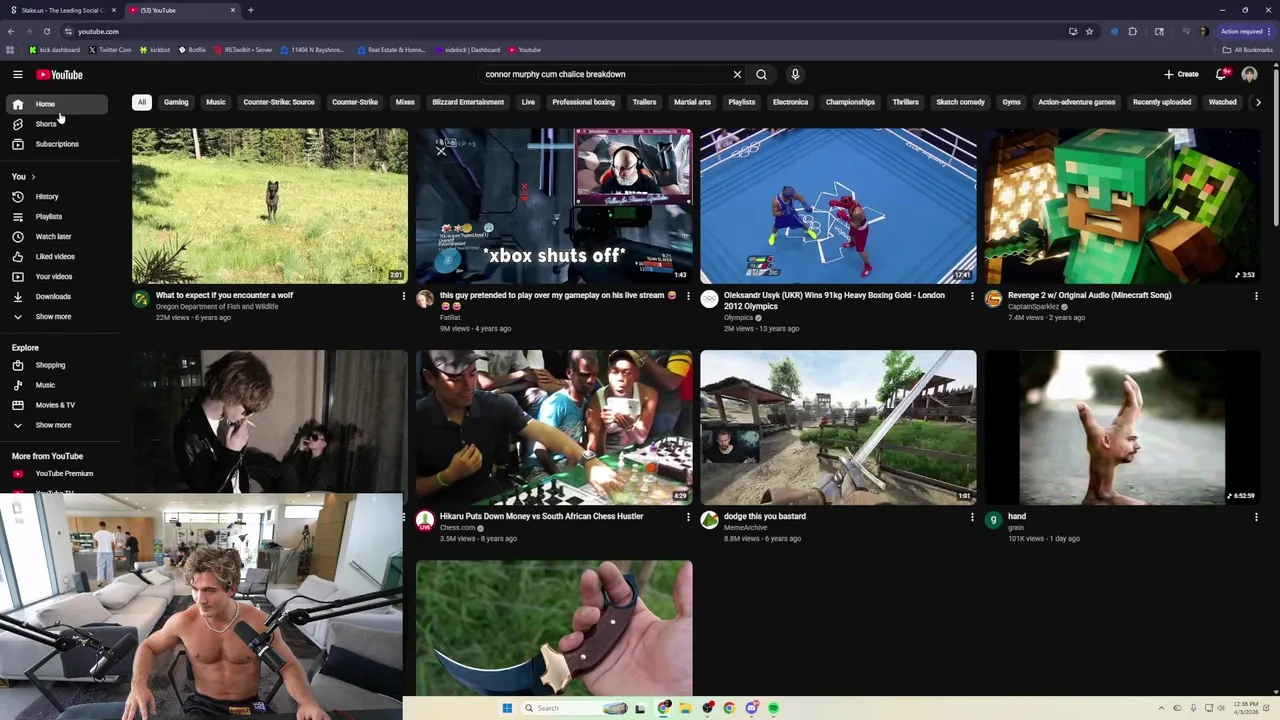Open the browser extensions puzzle icon

point(1133,31)
